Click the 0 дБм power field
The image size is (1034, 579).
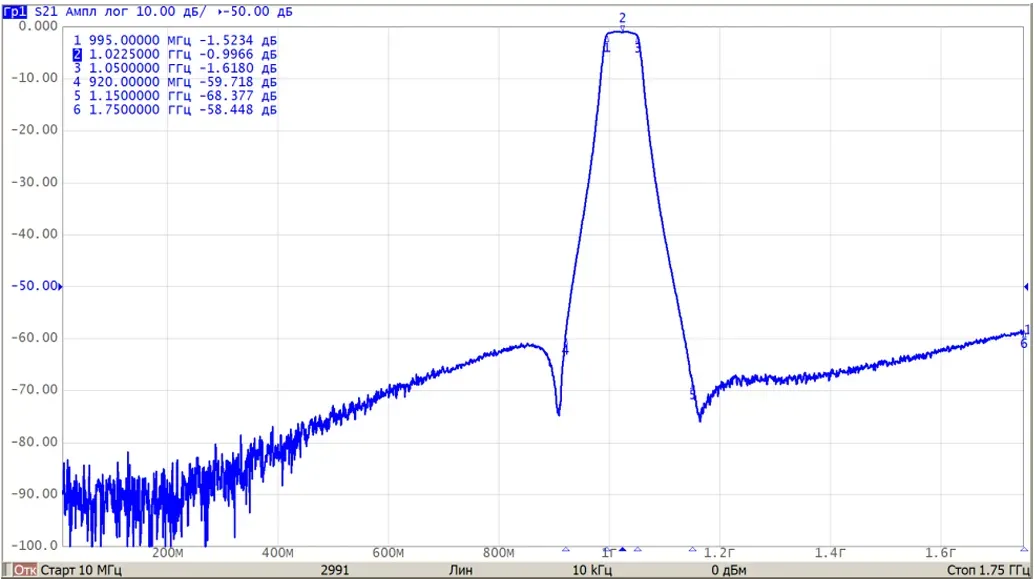(729, 570)
